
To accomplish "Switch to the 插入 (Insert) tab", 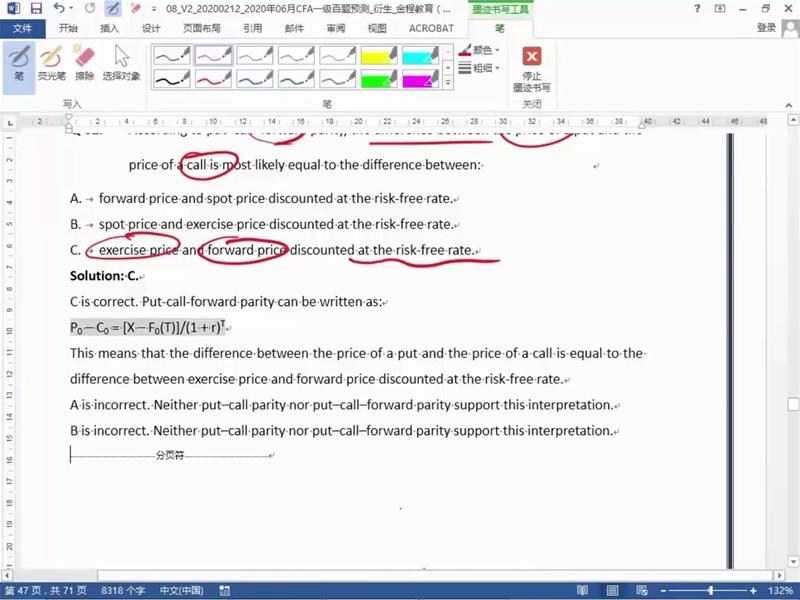I will pos(109,29).
